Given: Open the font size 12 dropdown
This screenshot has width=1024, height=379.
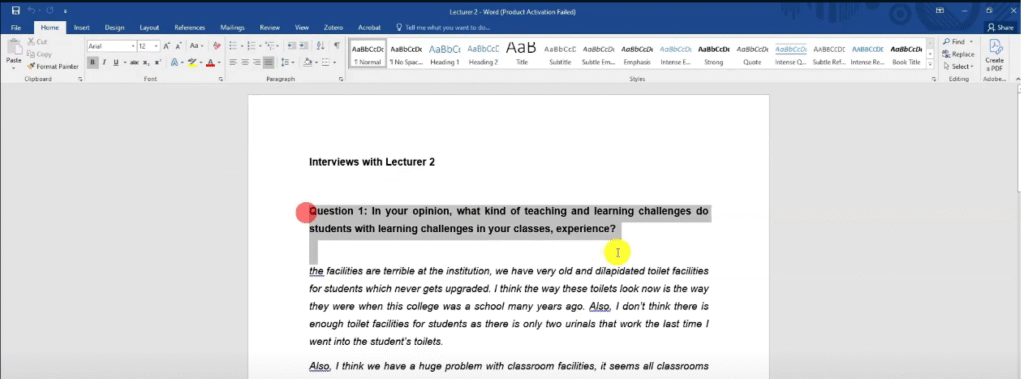Looking at the screenshot, I should pyautogui.click(x=157, y=46).
